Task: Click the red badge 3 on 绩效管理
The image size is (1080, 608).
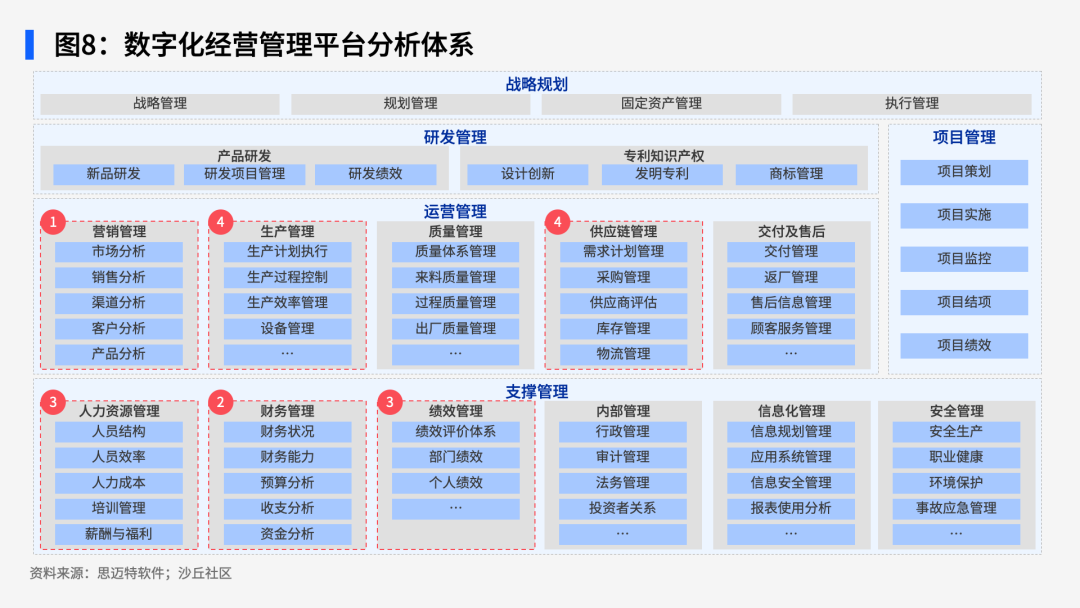Action: [x=390, y=404]
